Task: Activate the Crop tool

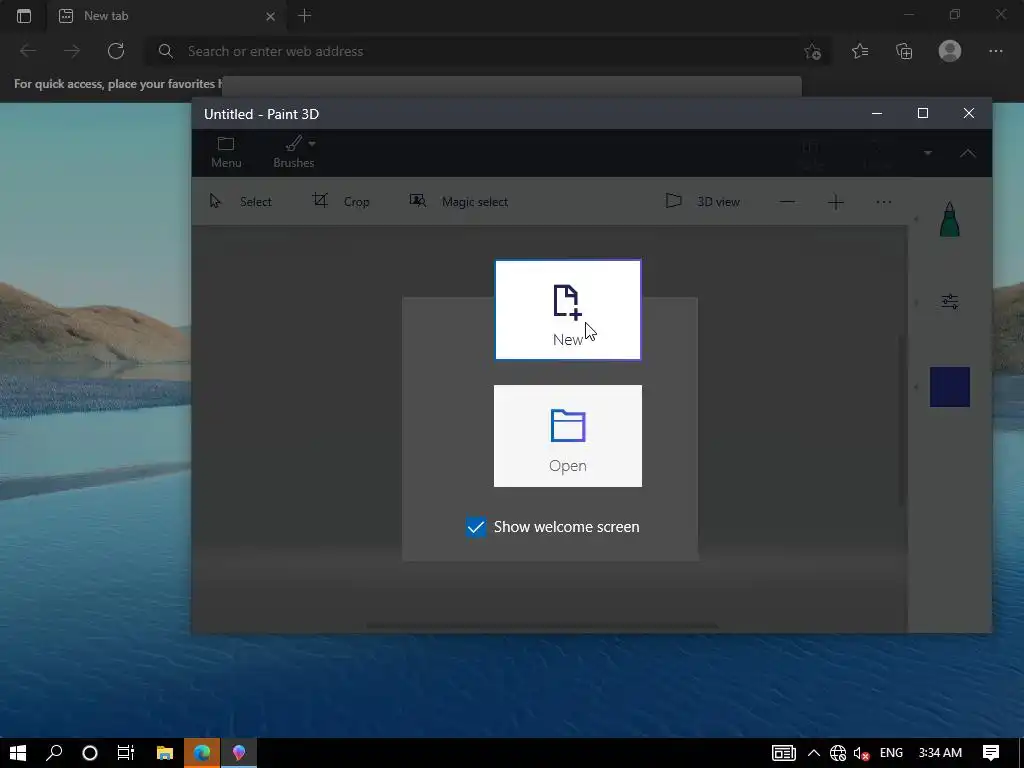Action: (x=341, y=202)
